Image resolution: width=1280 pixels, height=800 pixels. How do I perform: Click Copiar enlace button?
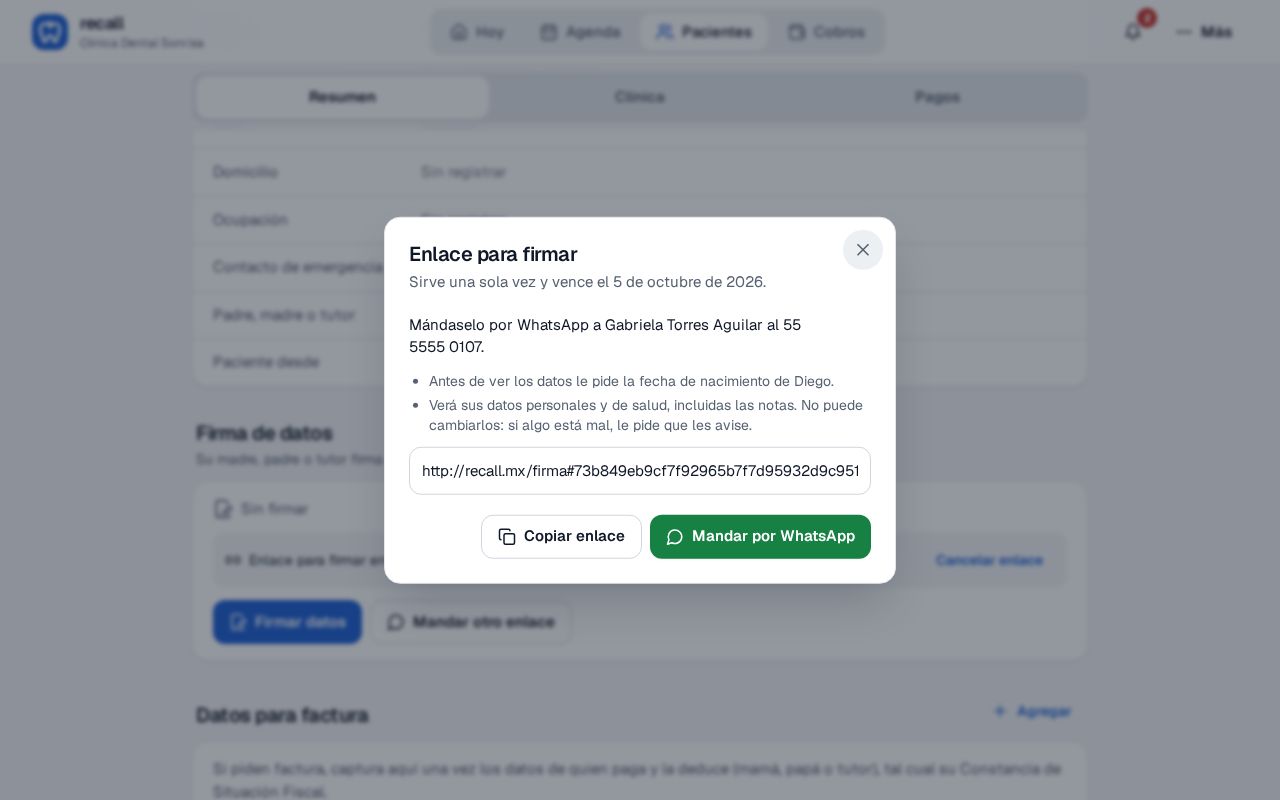(561, 537)
